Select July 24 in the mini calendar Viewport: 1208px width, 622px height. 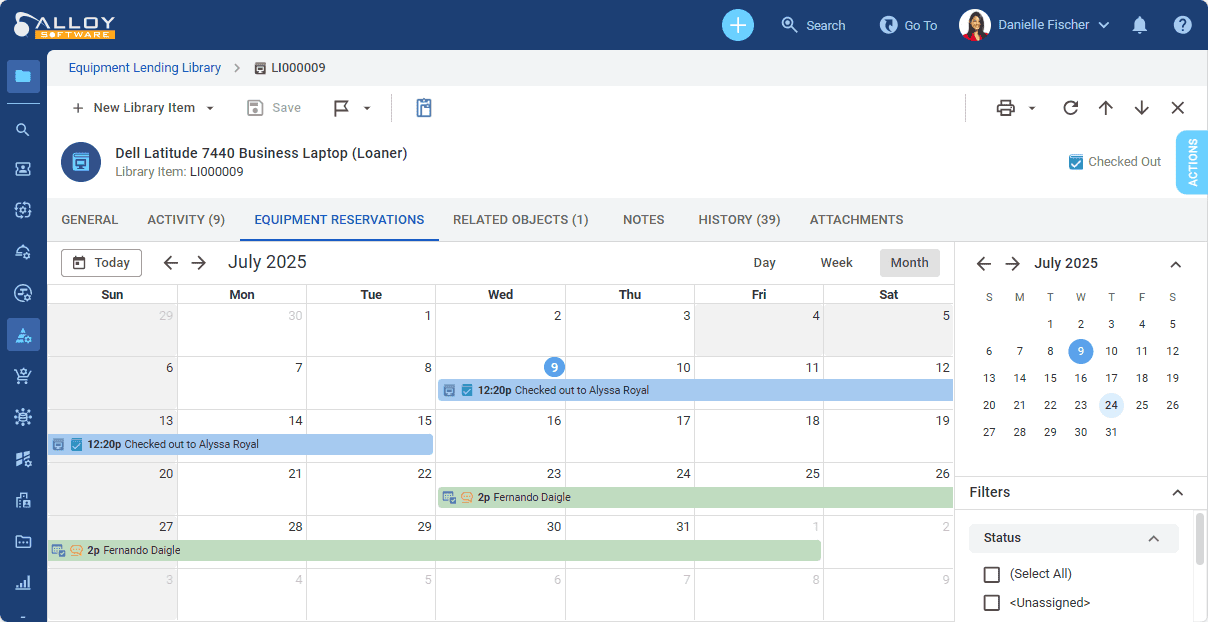pyautogui.click(x=1111, y=405)
